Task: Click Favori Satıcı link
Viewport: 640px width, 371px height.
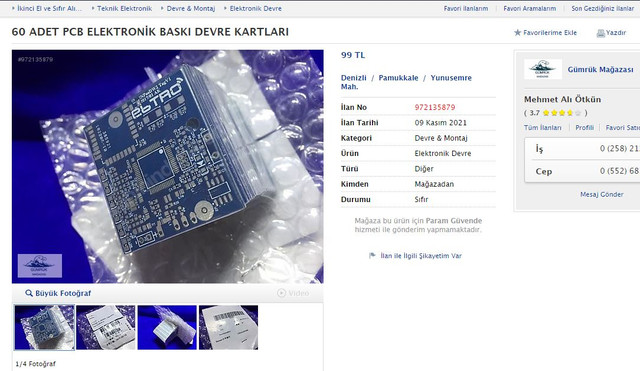Action: point(623,128)
